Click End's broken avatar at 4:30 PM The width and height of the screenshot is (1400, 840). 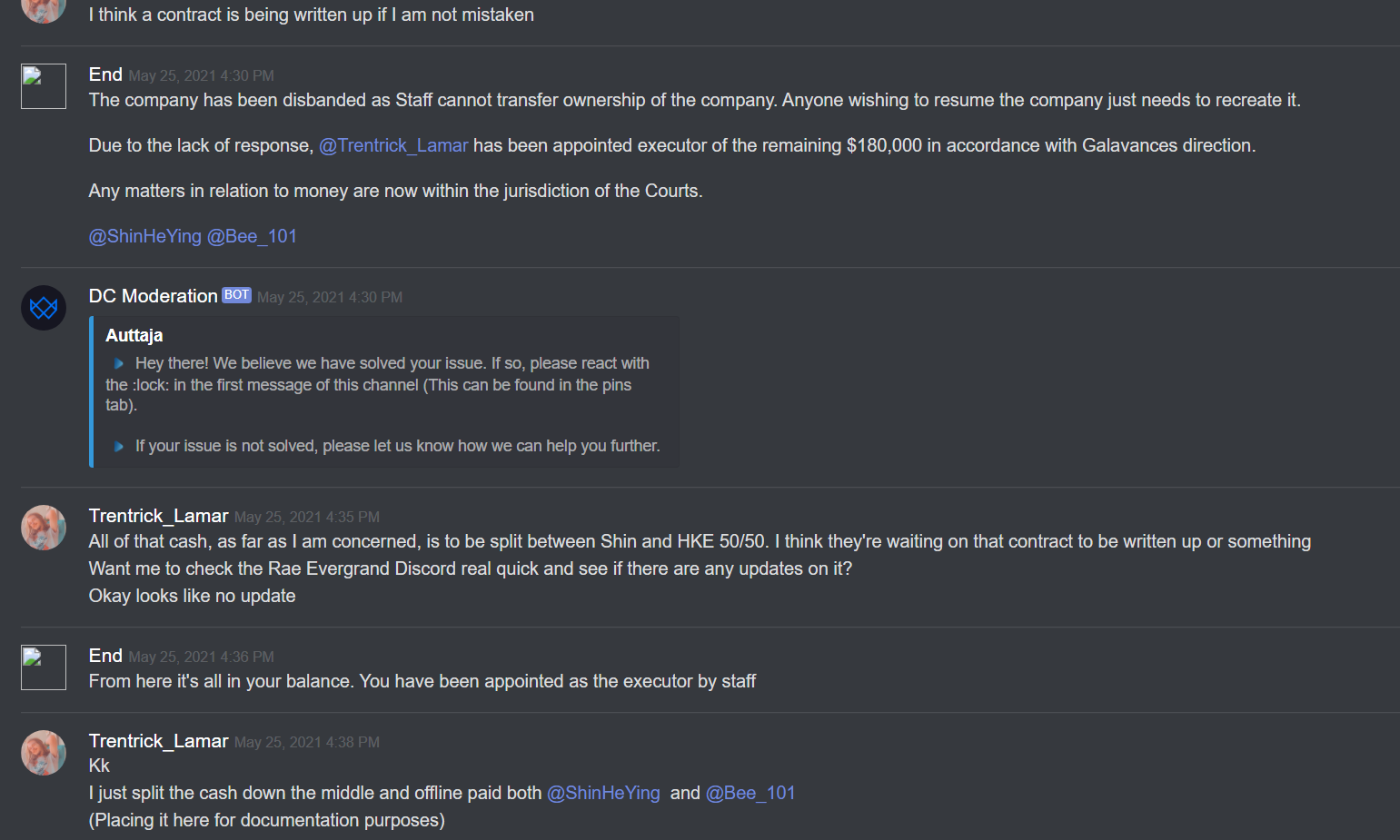44,86
